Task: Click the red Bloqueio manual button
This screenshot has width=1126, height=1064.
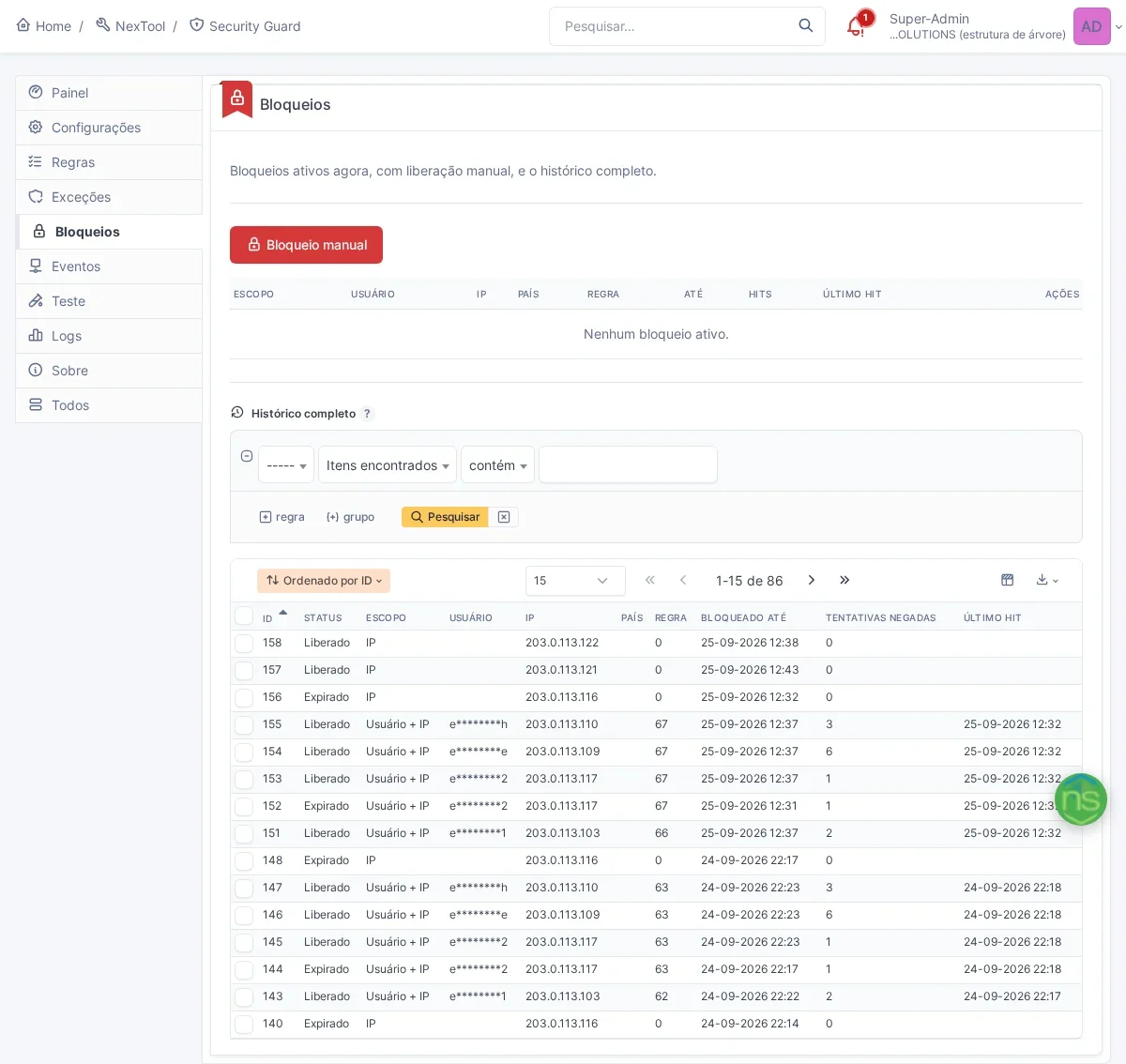Action: (x=306, y=245)
